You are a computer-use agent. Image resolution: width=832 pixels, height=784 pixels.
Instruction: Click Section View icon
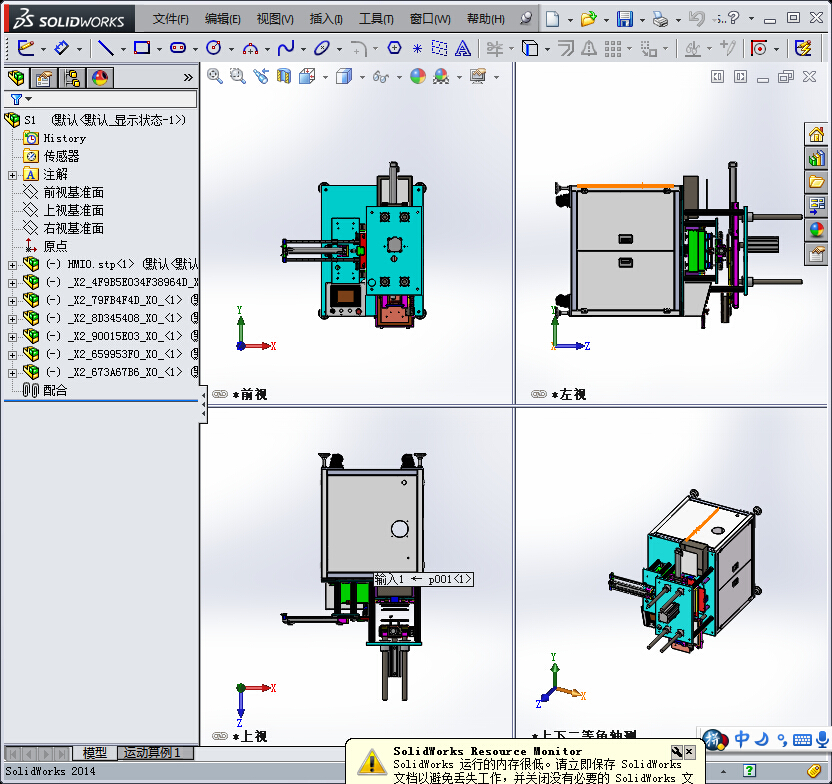pos(284,76)
